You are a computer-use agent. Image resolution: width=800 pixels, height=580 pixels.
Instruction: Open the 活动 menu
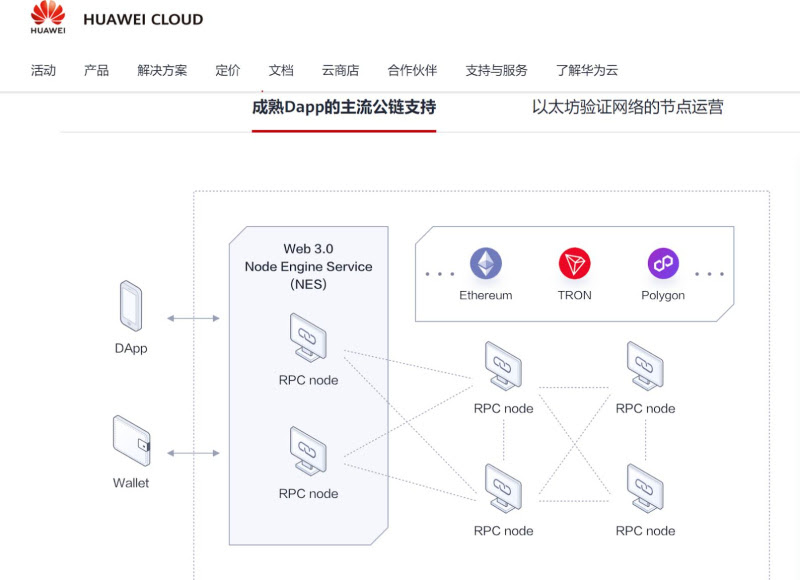pos(43,70)
